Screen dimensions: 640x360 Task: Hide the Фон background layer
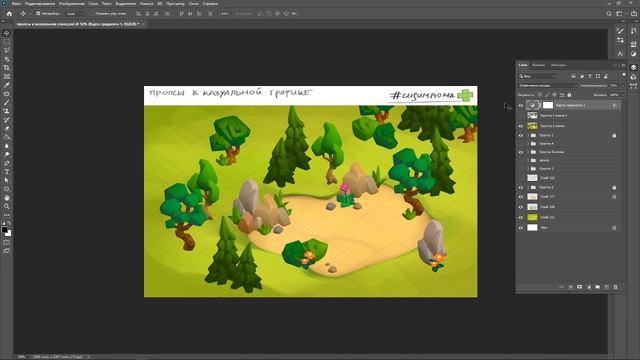click(521, 228)
